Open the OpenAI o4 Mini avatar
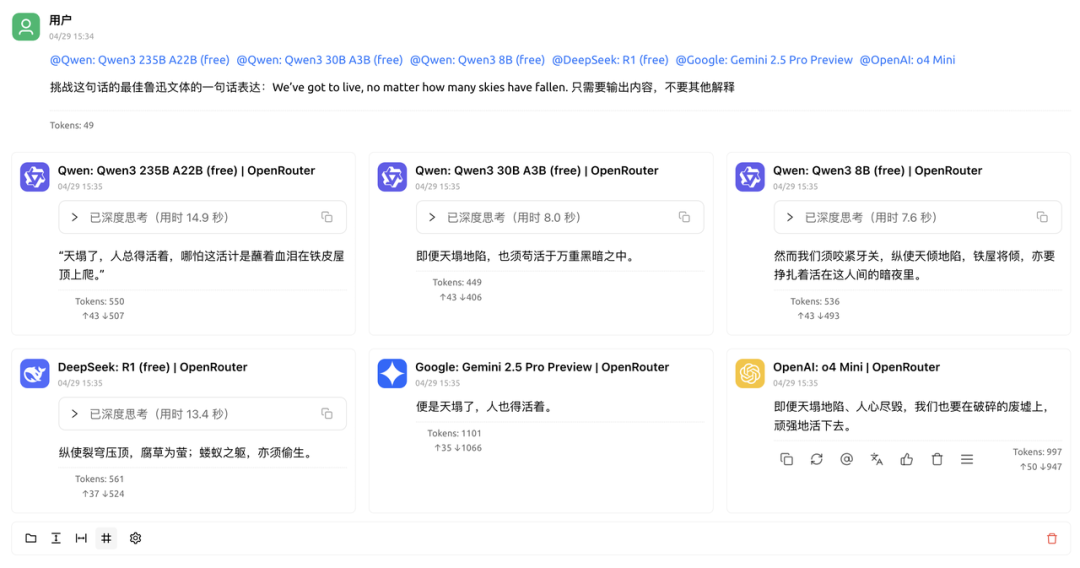1080x568 pixels. [x=749, y=374]
